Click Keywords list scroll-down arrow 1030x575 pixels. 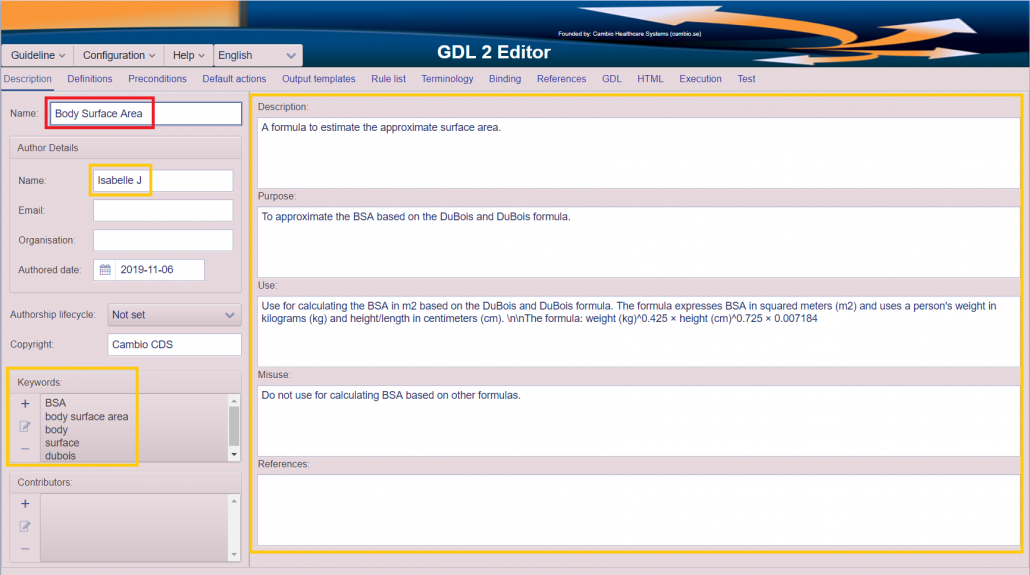pyautogui.click(x=234, y=455)
